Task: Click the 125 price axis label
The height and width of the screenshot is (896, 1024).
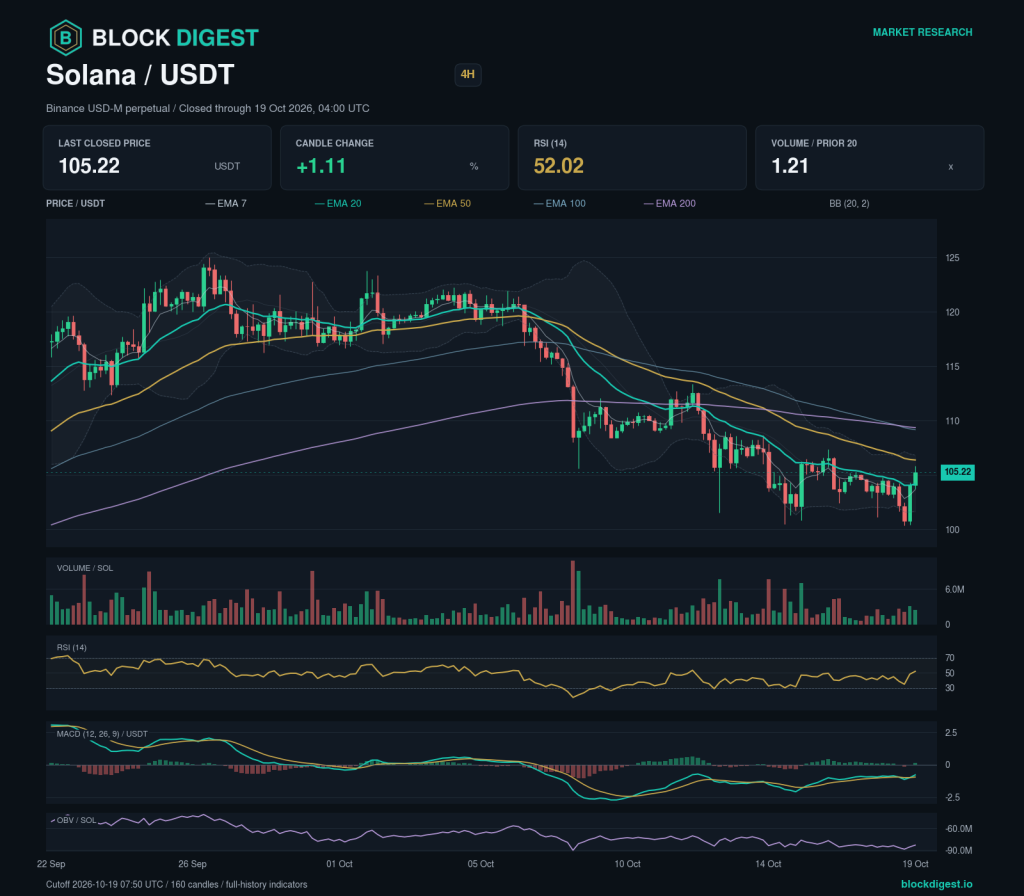Action: tap(952, 258)
